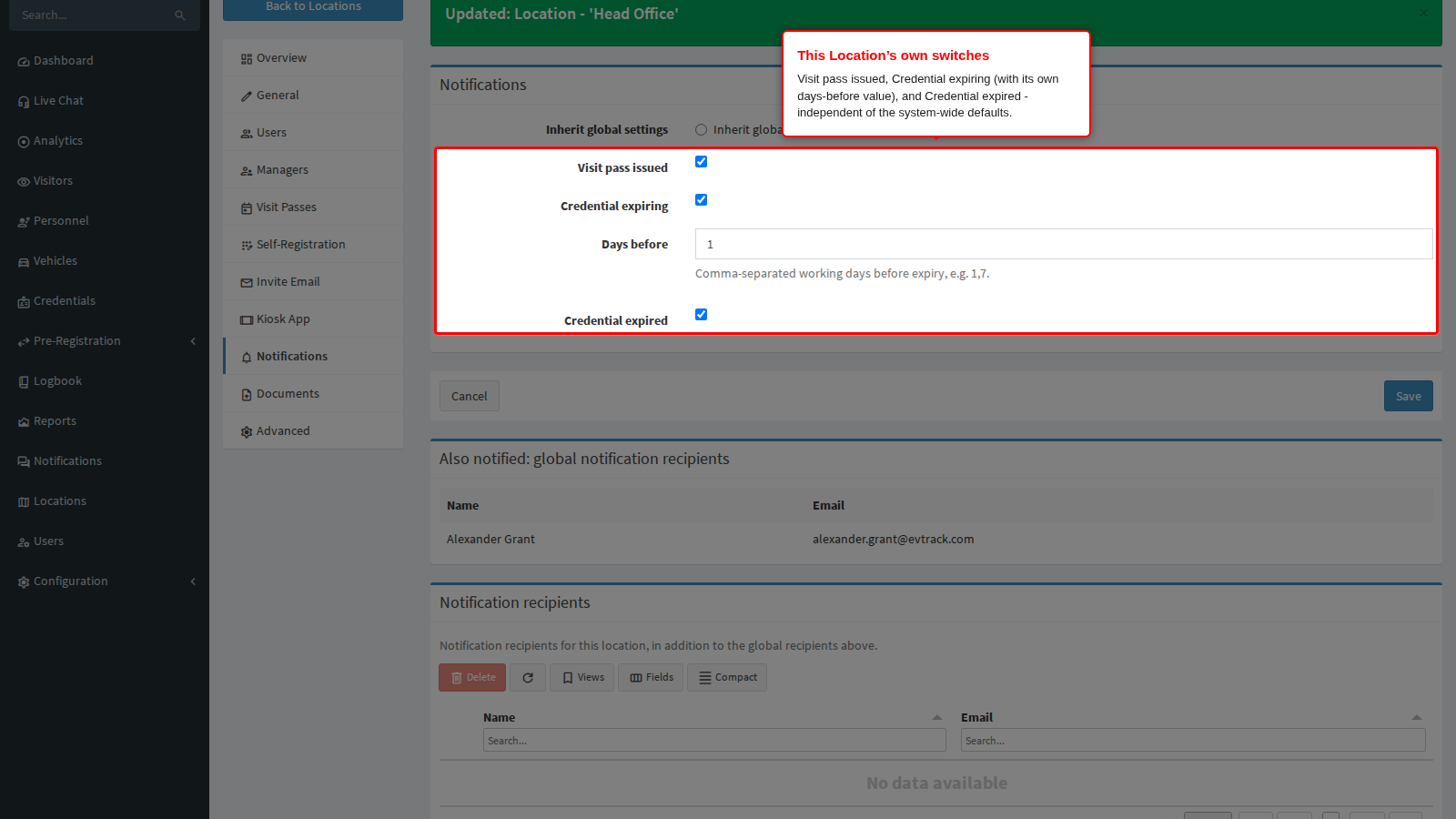Go to Analytics section
1456x819 pixels.
click(50, 141)
